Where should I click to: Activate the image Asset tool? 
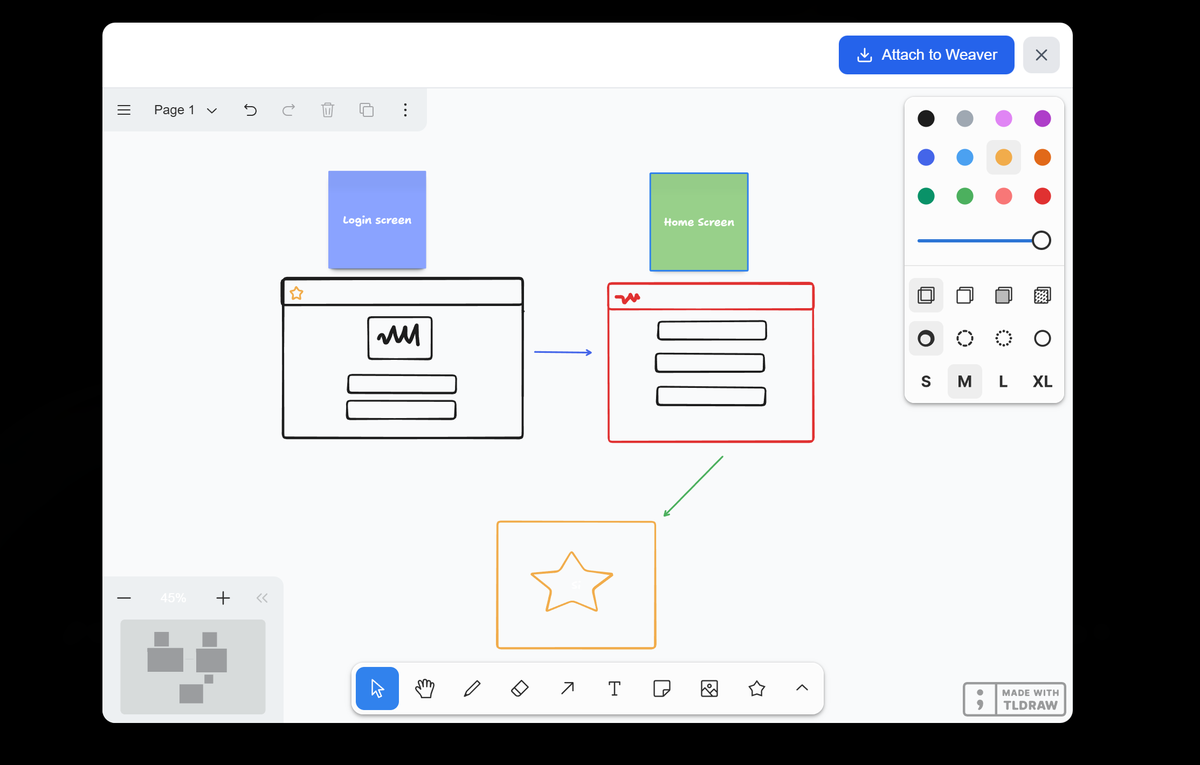point(709,688)
